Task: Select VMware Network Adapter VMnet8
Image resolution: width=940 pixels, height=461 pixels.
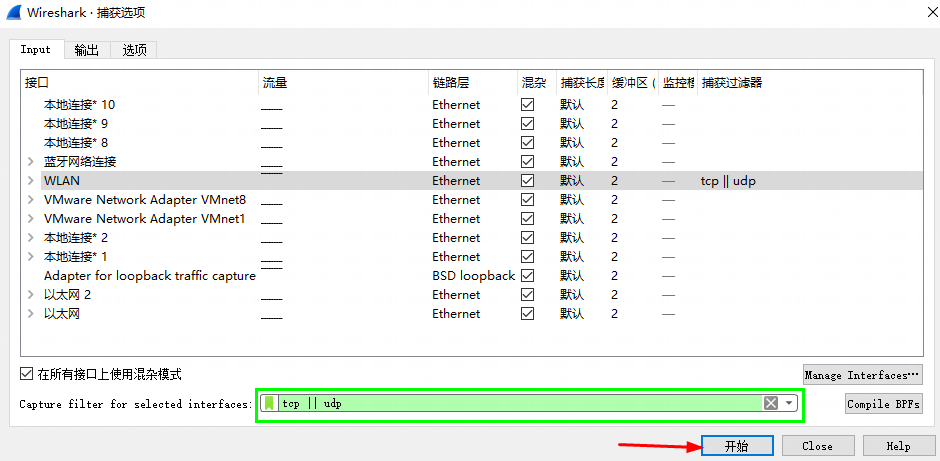Action: (144, 200)
